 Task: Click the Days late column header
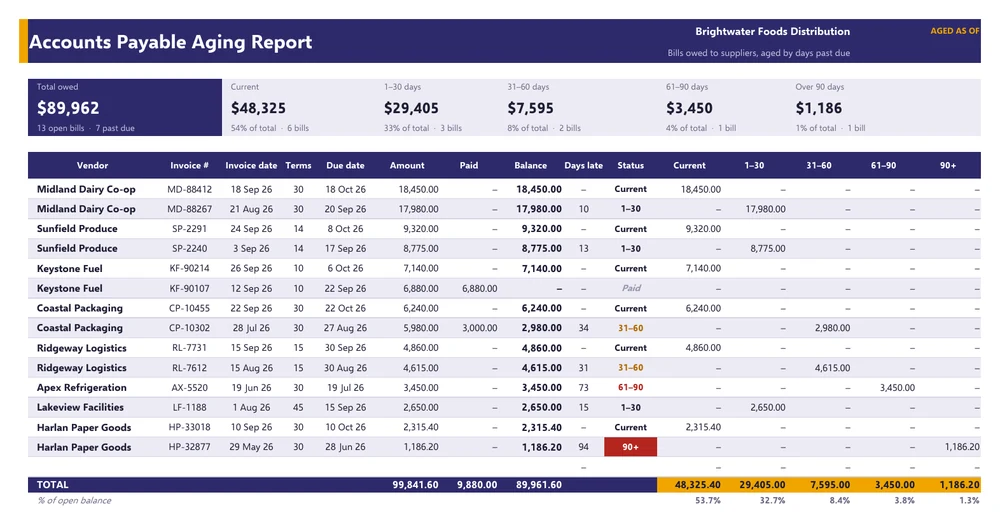pos(584,165)
